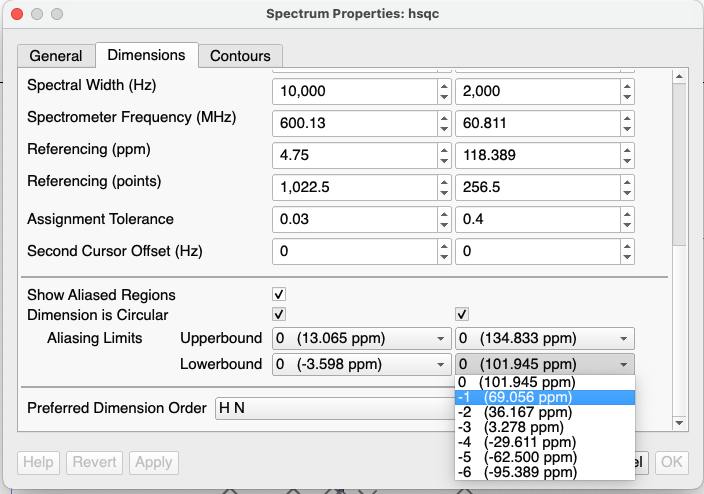Switch to the General tab
The image size is (704, 494).
click(56, 56)
